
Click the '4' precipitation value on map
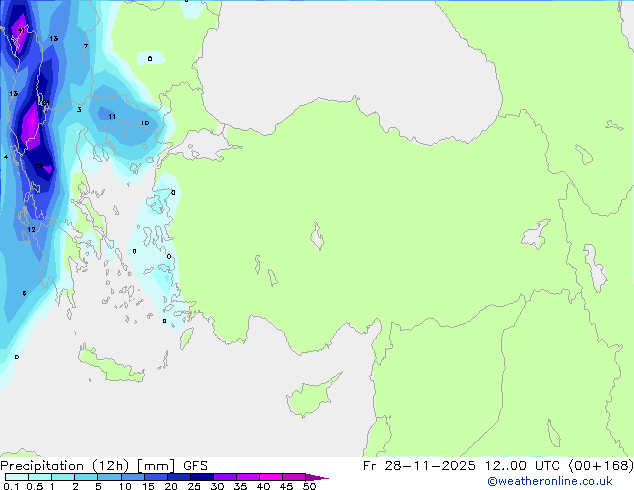pos(6,157)
